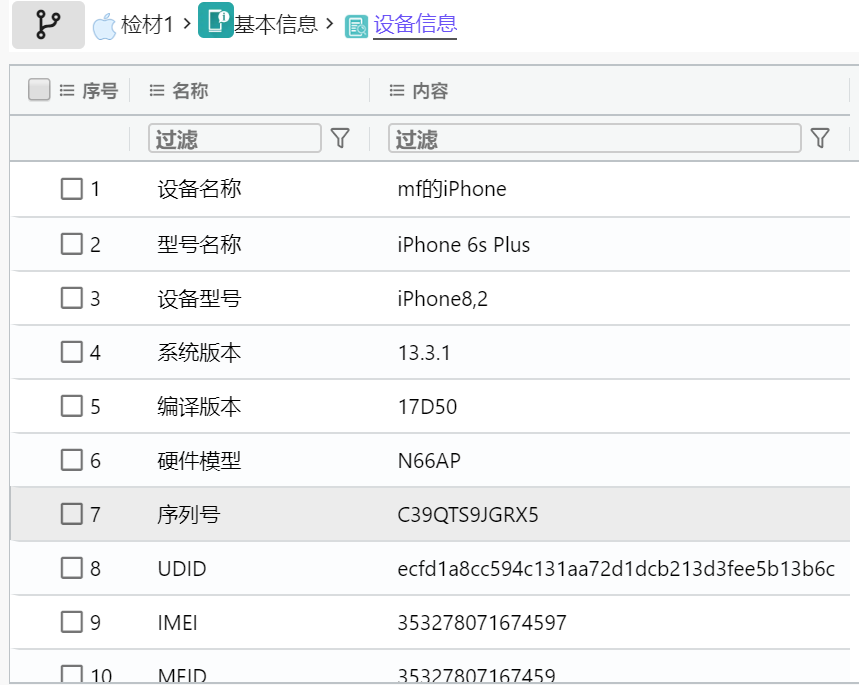The height and width of the screenshot is (685, 859).
Task: Open the 名称 column menu icon
Action: pyautogui.click(x=157, y=90)
